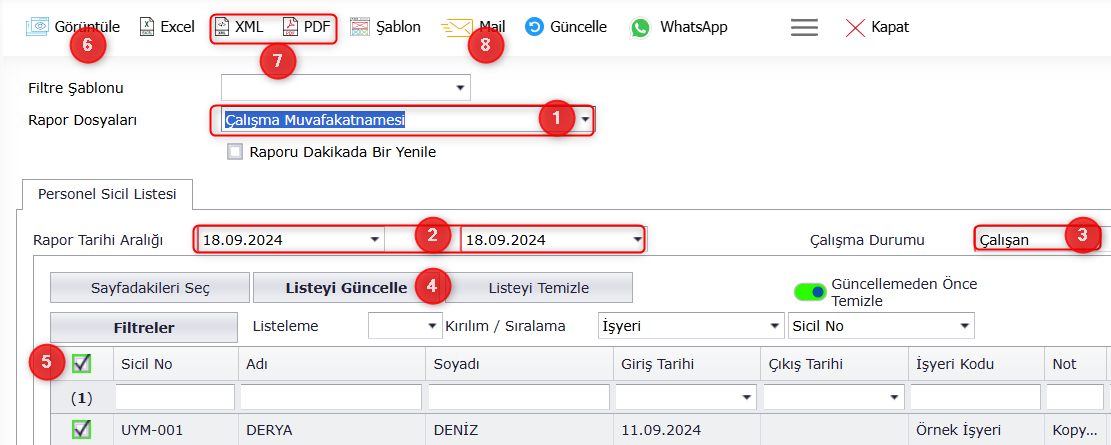Uncheck the select-all header checkbox
This screenshot has height=445, width=1111.
click(82, 364)
